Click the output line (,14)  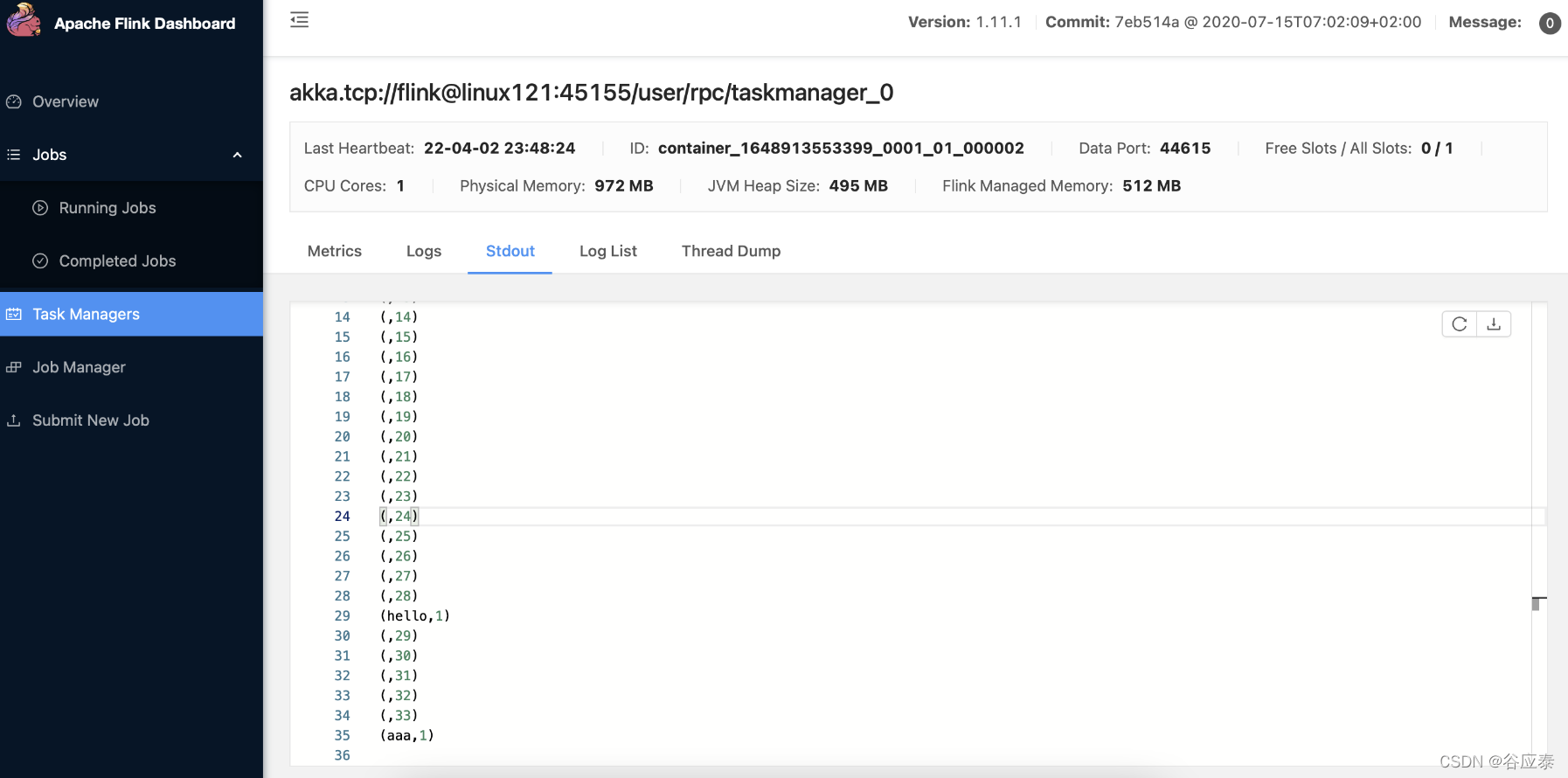click(x=399, y=317)
